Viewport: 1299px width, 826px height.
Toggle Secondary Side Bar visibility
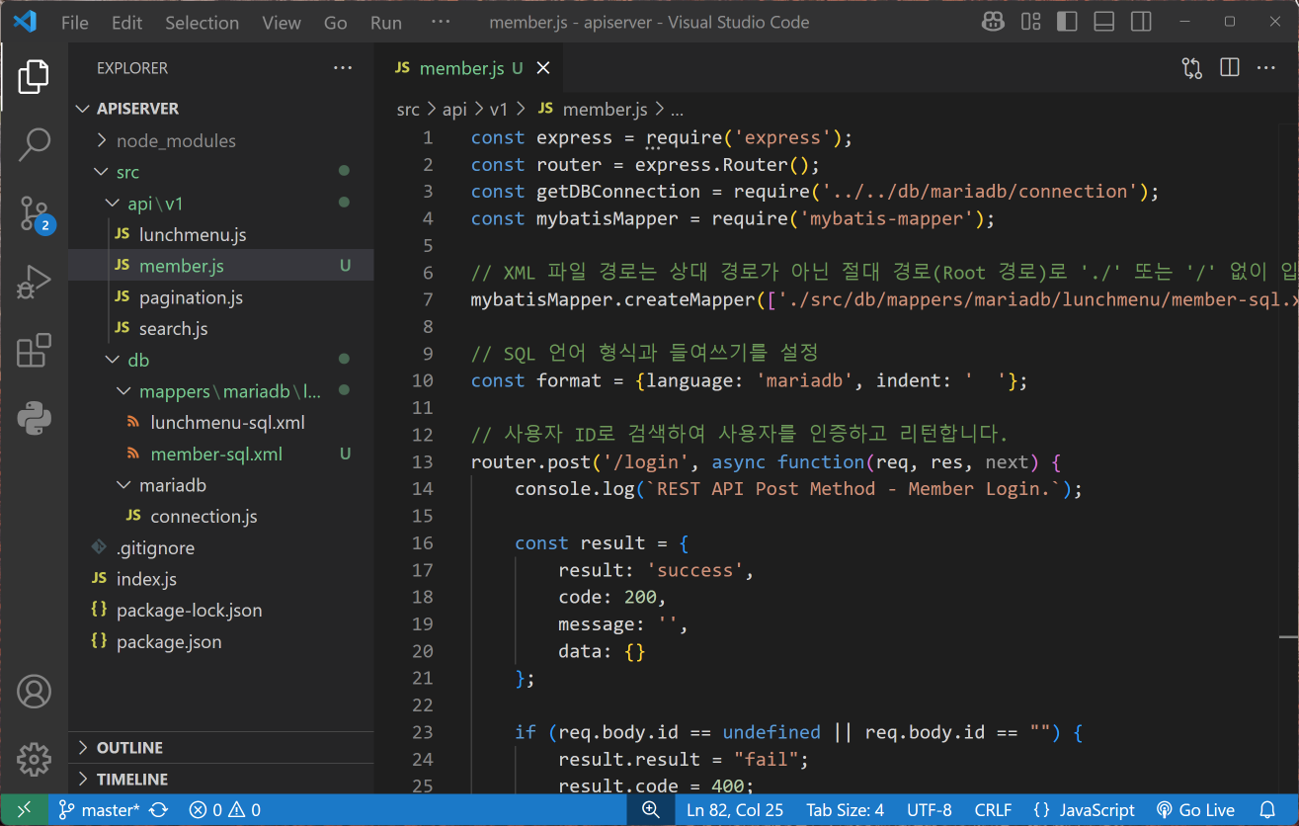click(x=1141, y=21)
